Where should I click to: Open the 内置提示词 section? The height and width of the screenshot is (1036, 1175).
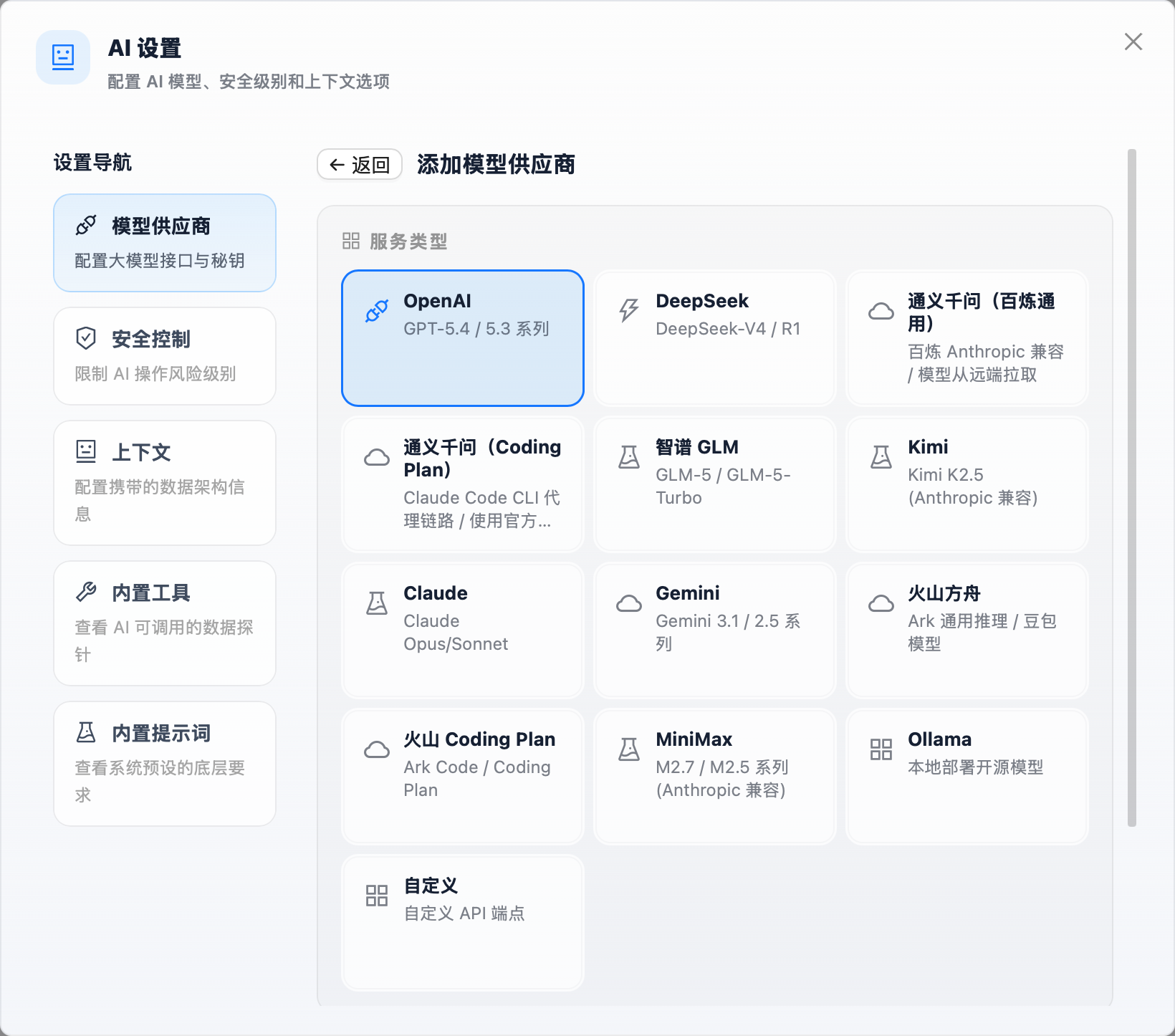(x=165, y=764)
